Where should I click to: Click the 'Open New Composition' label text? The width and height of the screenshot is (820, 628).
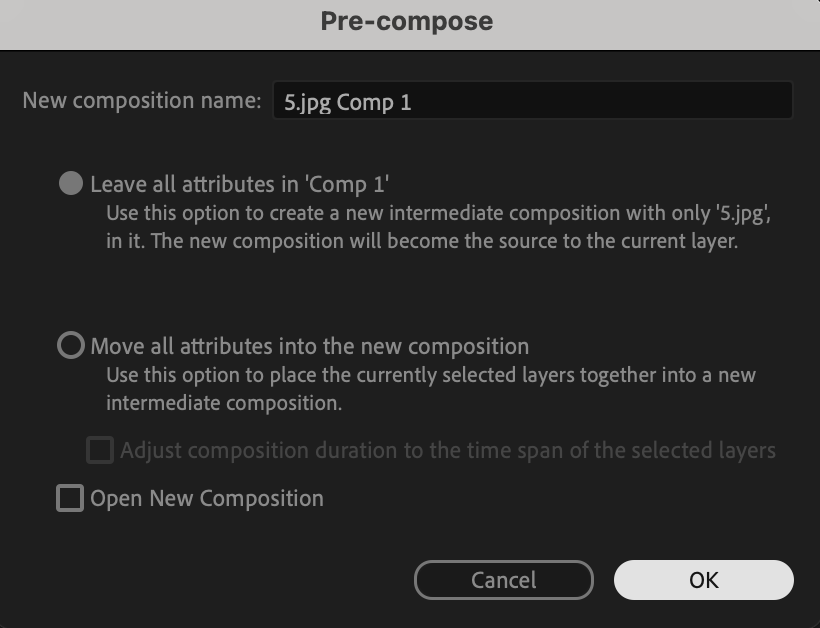coord(207,498)
